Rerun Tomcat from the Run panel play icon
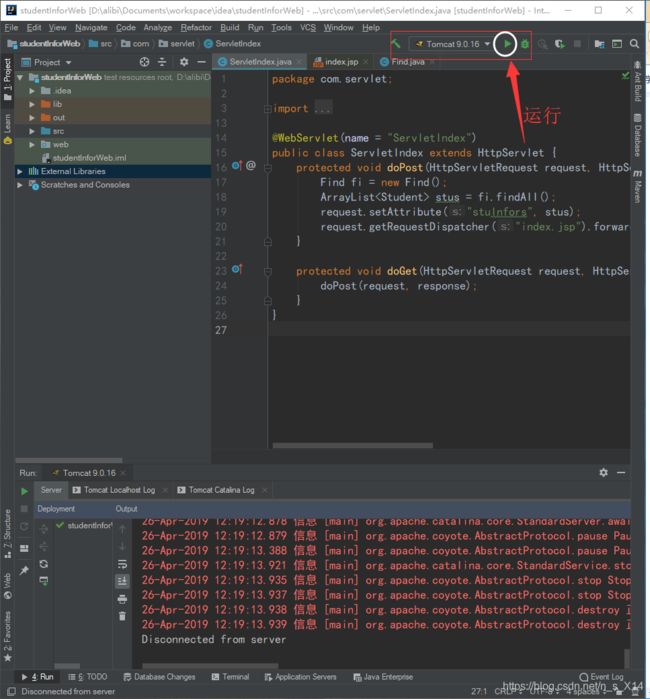Image resolution: width=650 pixels, height=699 pixels. [24, 491]
